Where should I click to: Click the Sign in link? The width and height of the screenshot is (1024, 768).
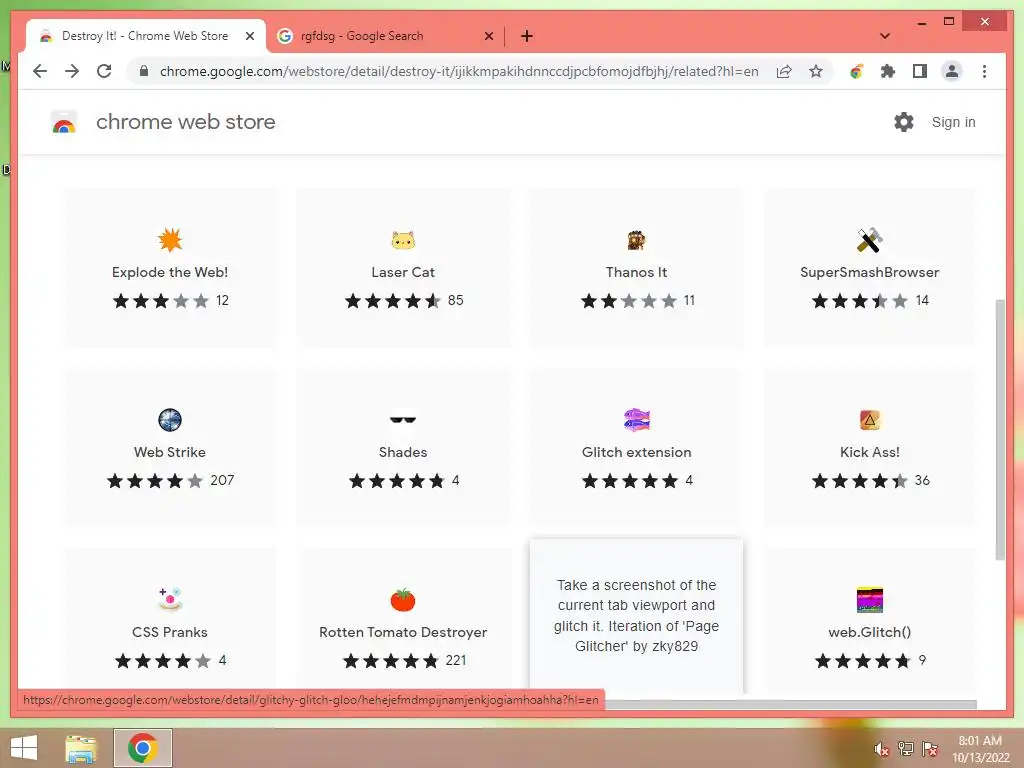point(953,122)
